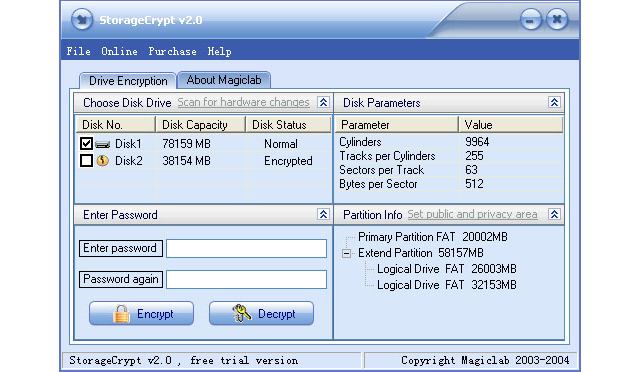Image resolution: width=640 pixels, height=372 pixels.
Task: Collapse the Enter Password panel
Action: (323, 214)
